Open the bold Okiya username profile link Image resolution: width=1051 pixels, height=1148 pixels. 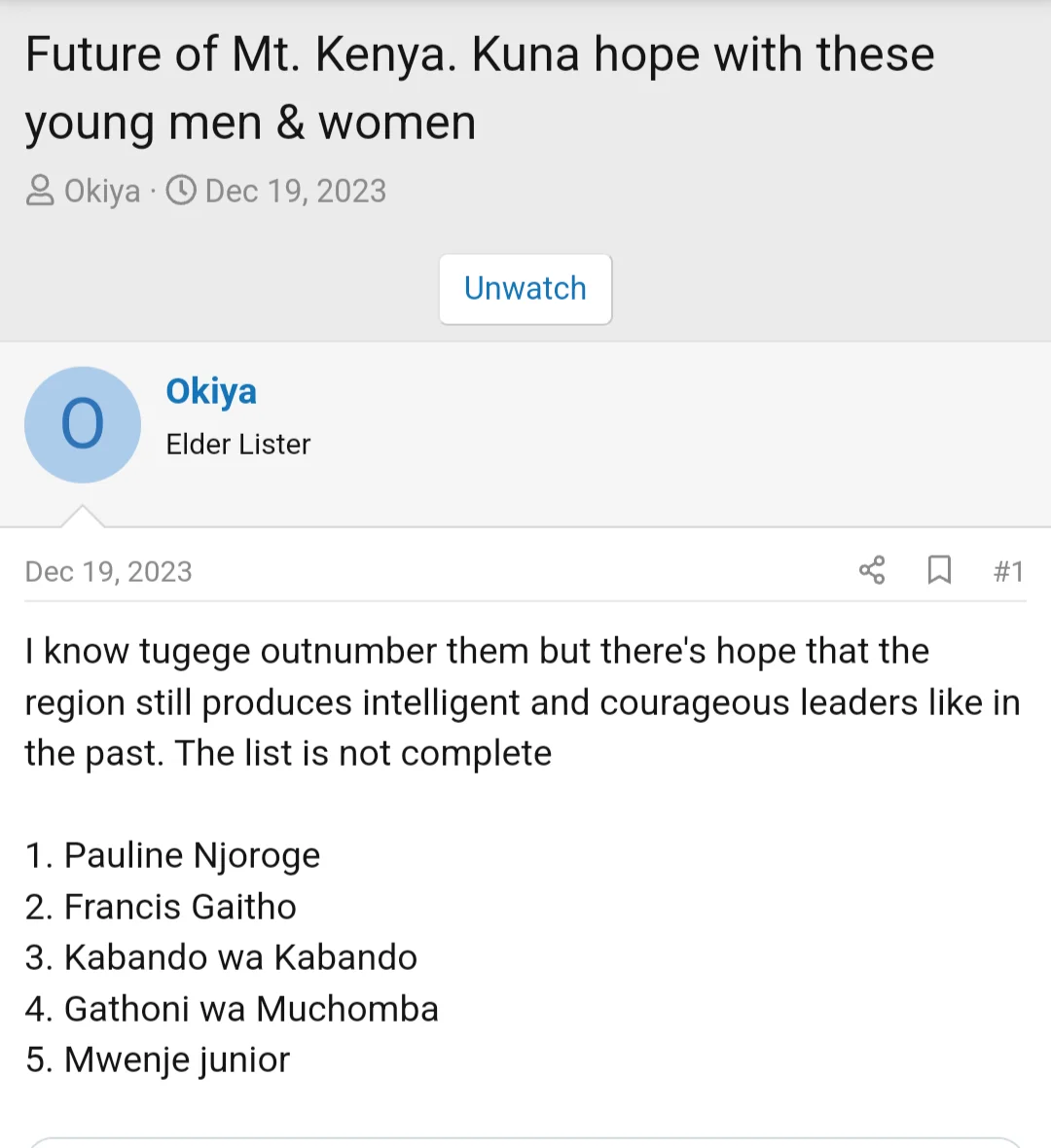(x=211, y=391)
